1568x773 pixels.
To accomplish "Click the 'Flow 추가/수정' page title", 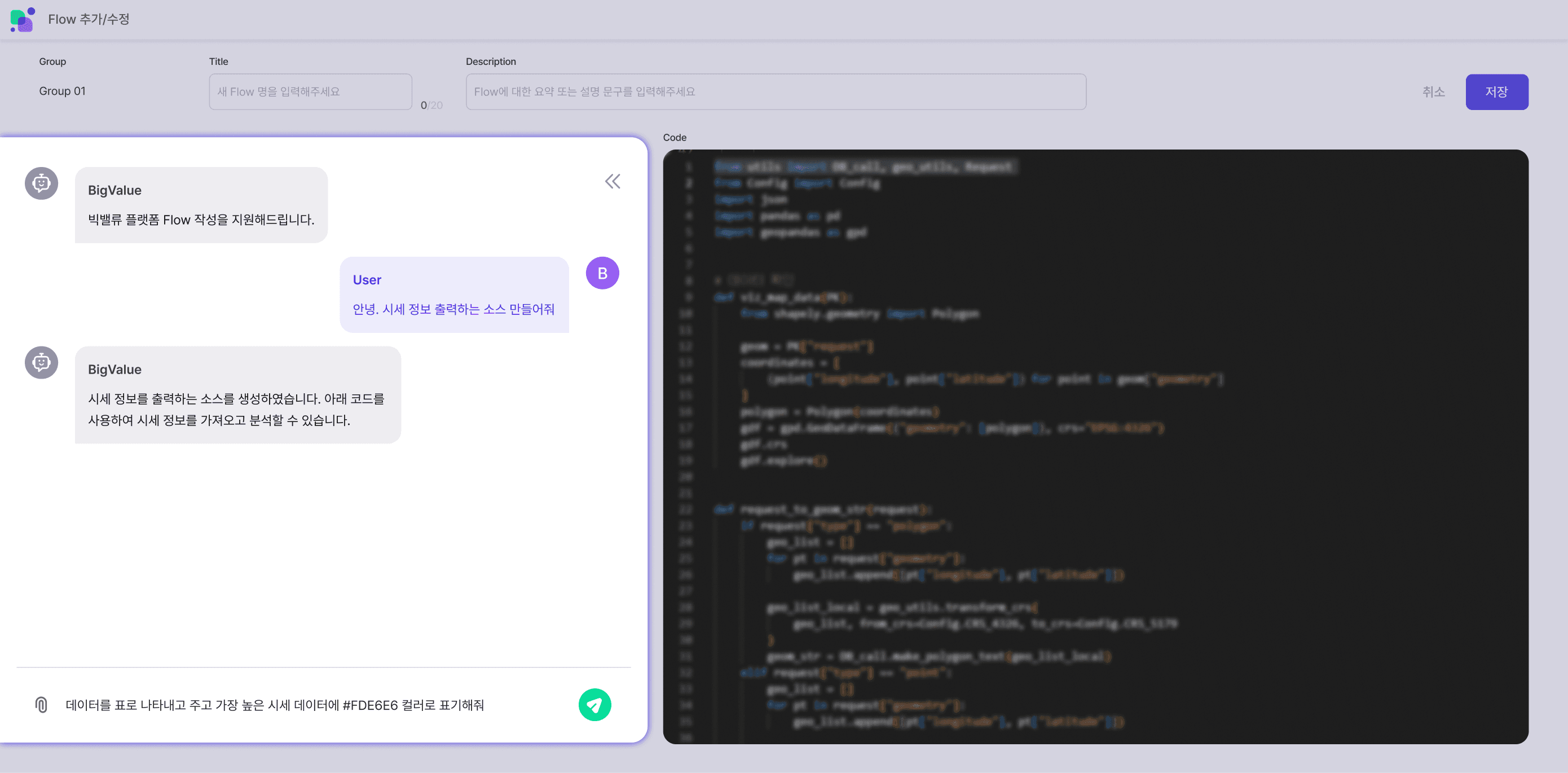I will point(89,19).
